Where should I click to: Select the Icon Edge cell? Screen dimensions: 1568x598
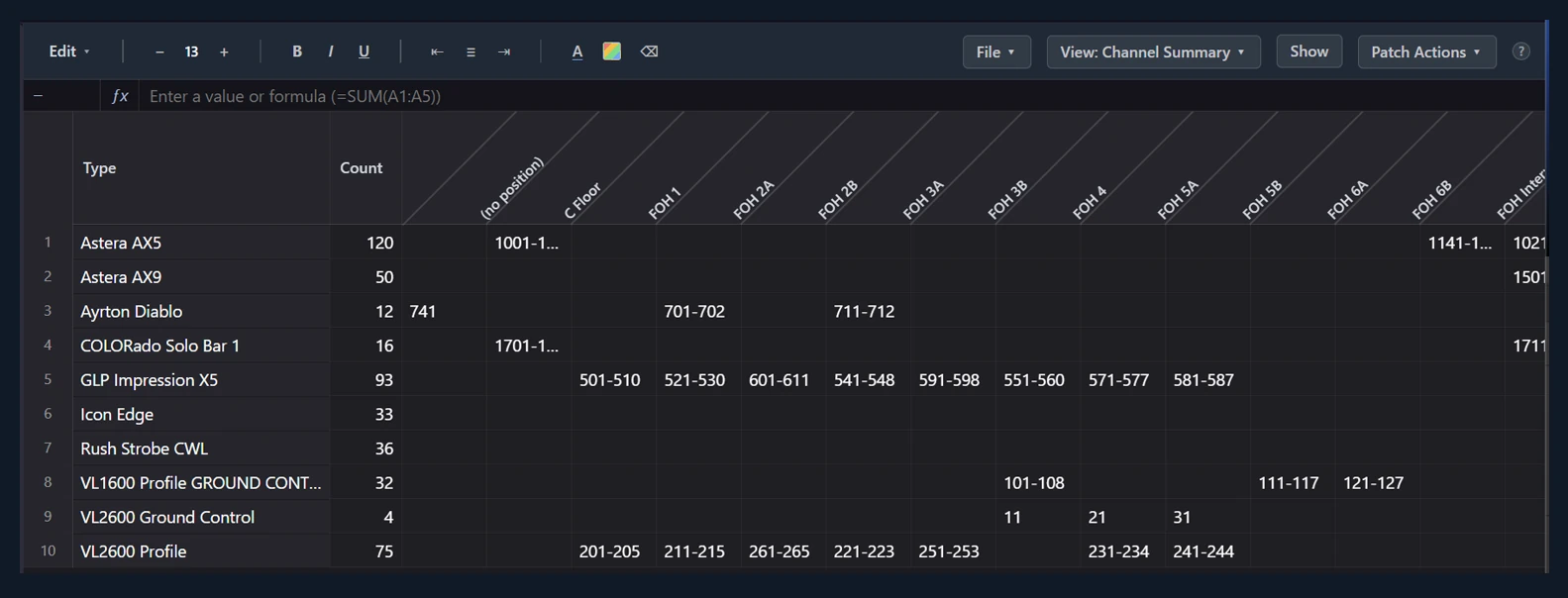(x=201, y=414)
